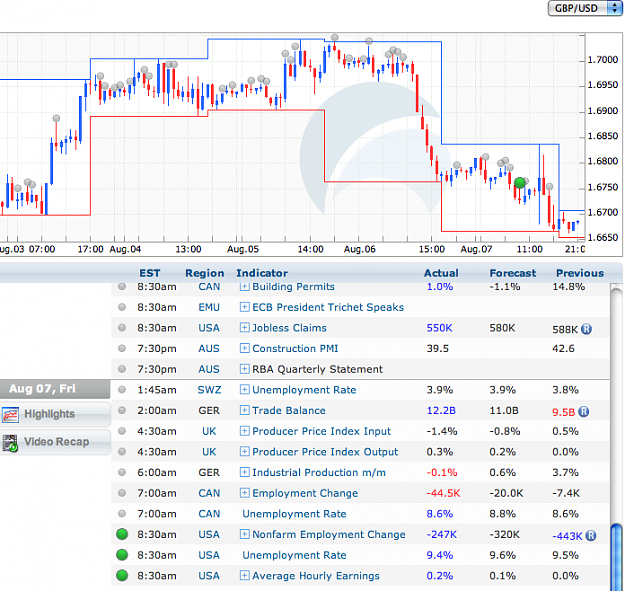Select the Aug 07, Fri date tab
The width and height of the screenshot is (625, 591).
click(x=55, y=389)
